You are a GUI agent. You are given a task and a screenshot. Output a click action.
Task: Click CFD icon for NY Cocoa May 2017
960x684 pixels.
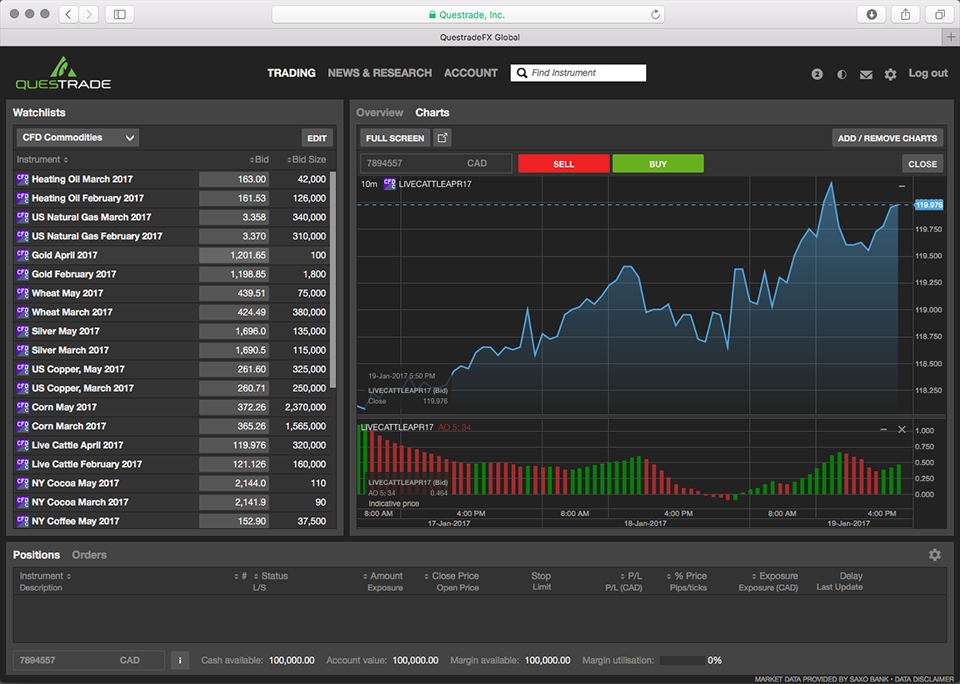coord(23,483)
